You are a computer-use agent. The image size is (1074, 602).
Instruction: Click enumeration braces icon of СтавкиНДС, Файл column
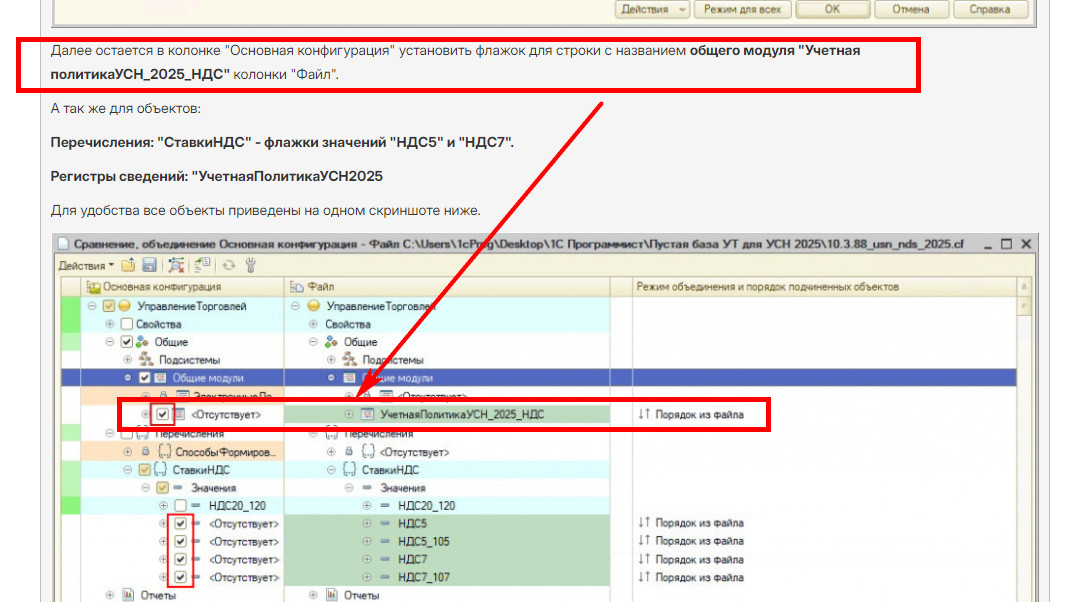(x=349, y=470)
